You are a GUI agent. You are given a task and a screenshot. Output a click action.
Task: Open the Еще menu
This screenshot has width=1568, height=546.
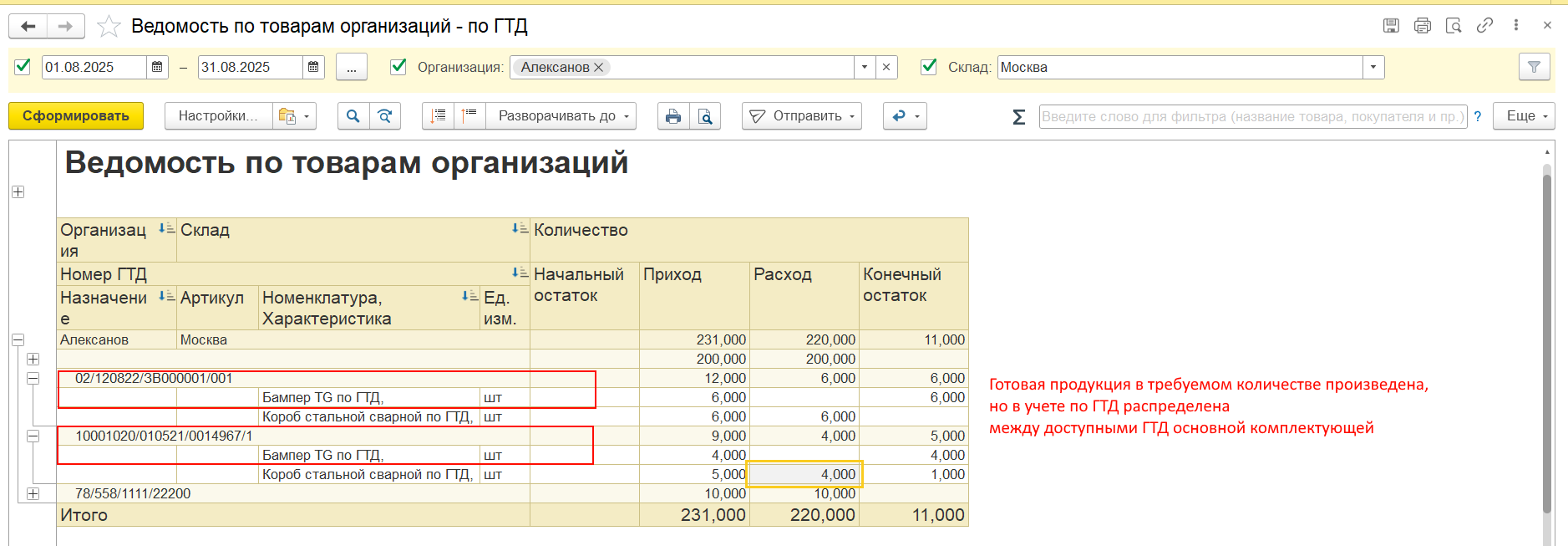tap(1525, 116)
